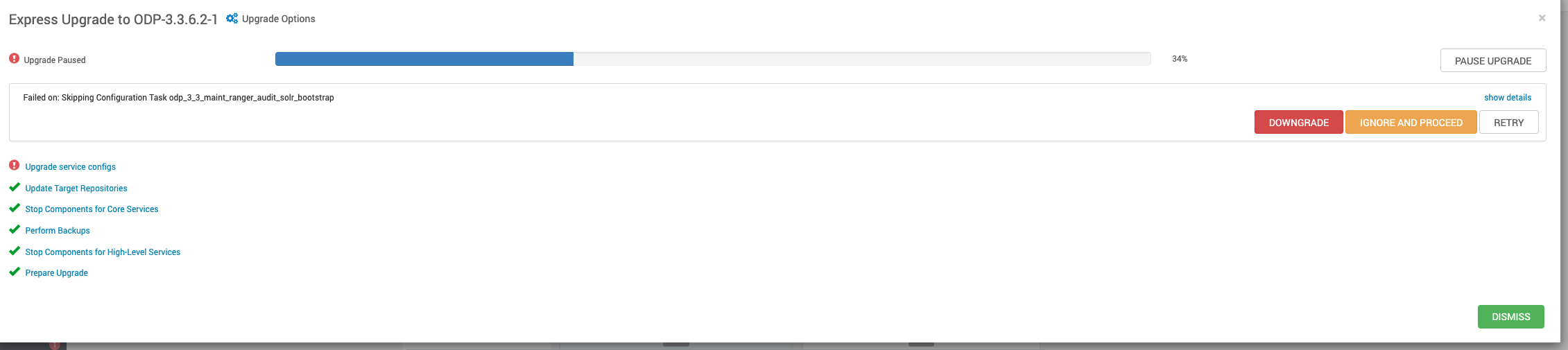Click checkmark beside Stop Components for High-Level Services
Image resolution: width=1568 pixels, height=350 pixels.
14,251
